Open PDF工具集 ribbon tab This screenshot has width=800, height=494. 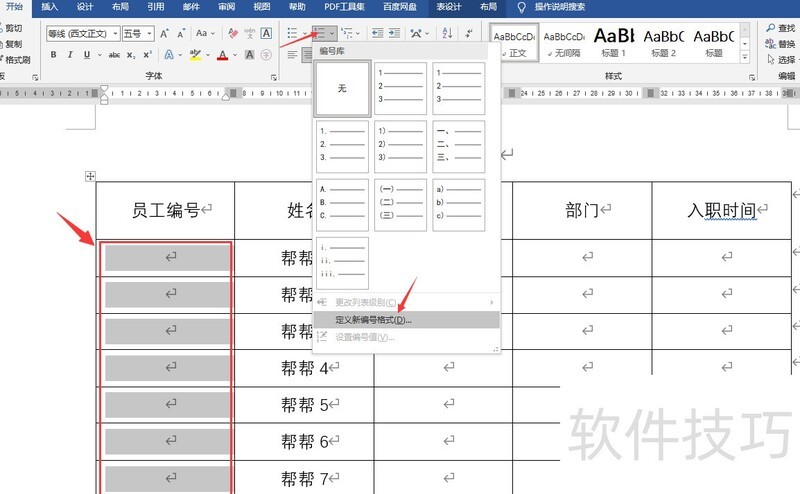tap(344, 7)
